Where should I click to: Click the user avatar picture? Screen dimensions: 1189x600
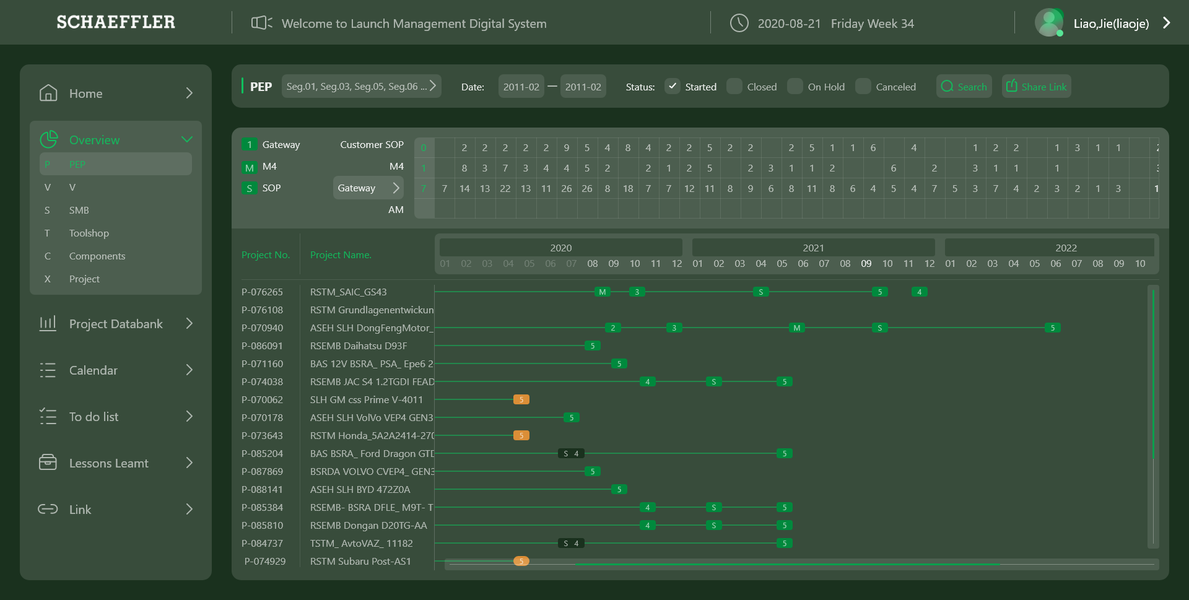[x=1049, y=23]
